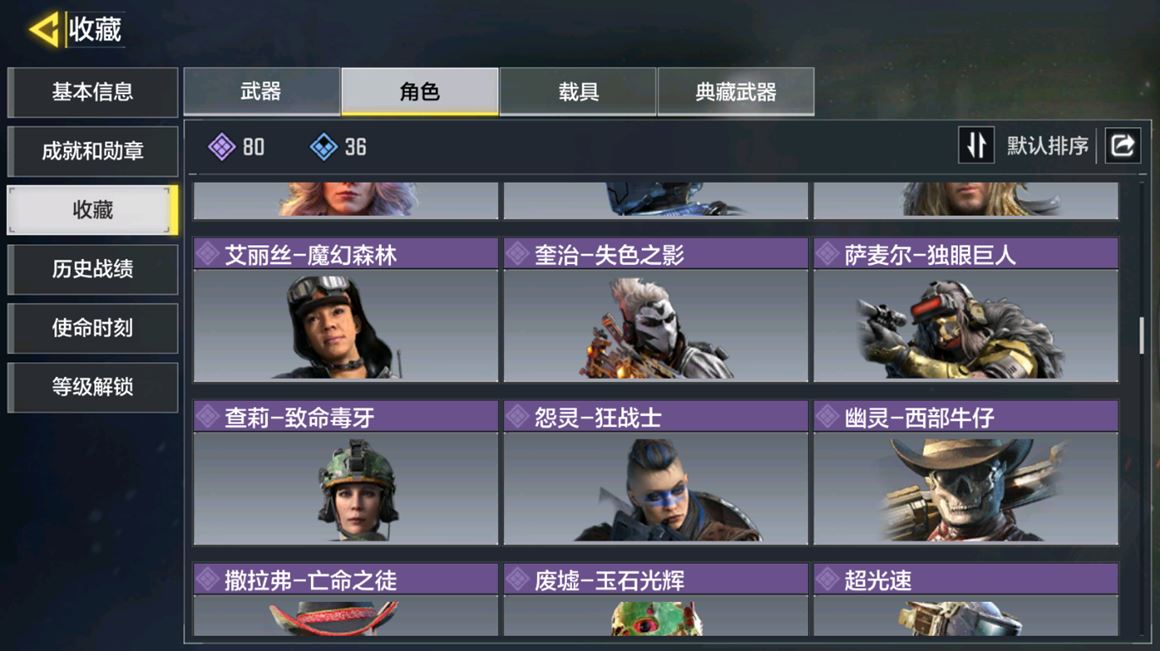Click the share export icon

click(1122, 145)
